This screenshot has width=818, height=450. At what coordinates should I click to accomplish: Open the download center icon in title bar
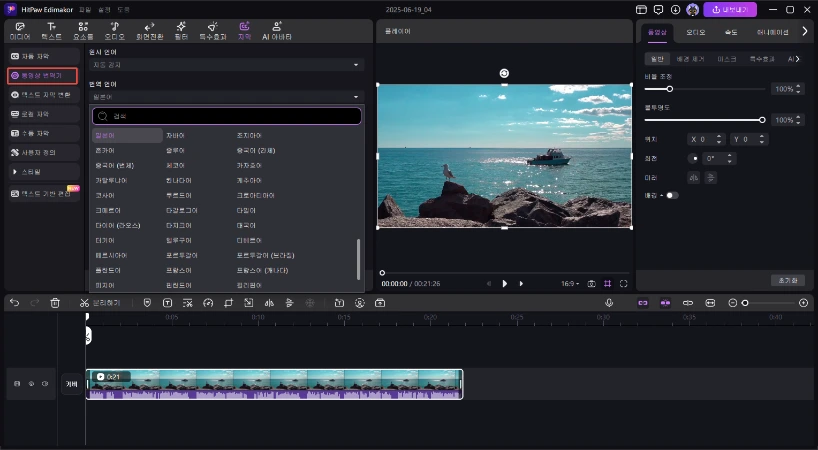[x=676, y=9]
